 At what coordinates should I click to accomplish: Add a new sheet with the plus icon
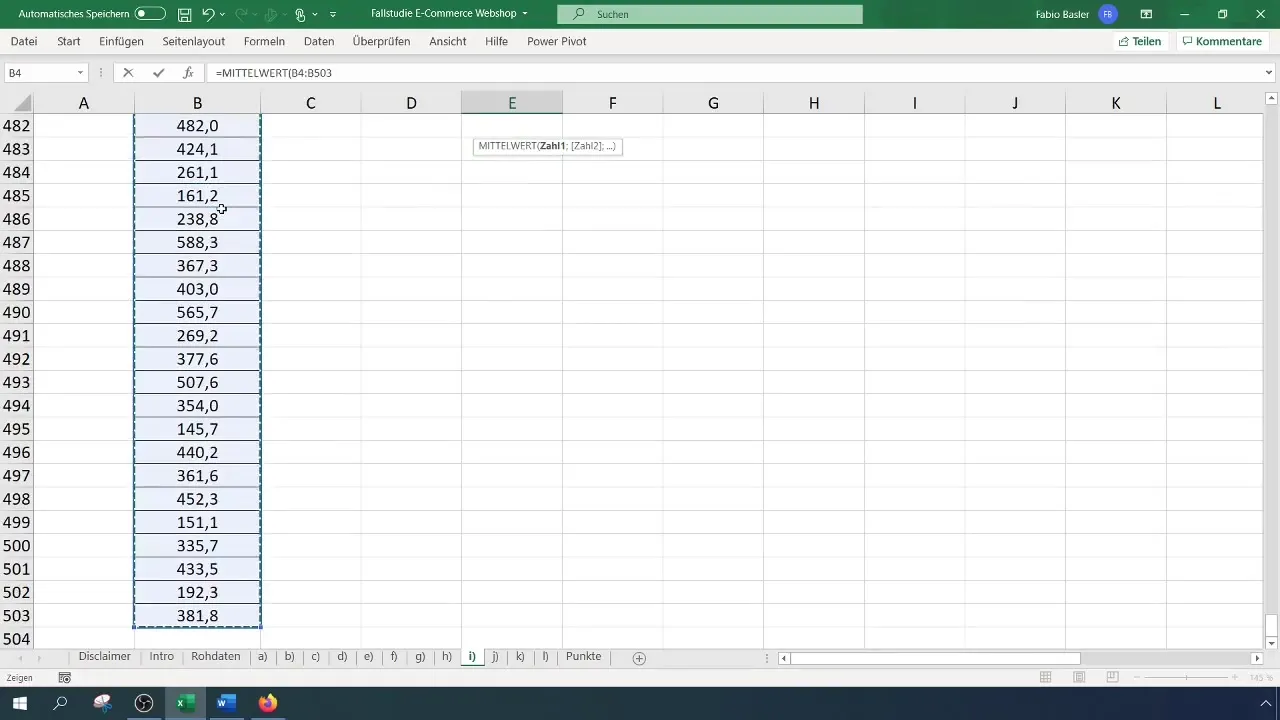click(639, 658)
